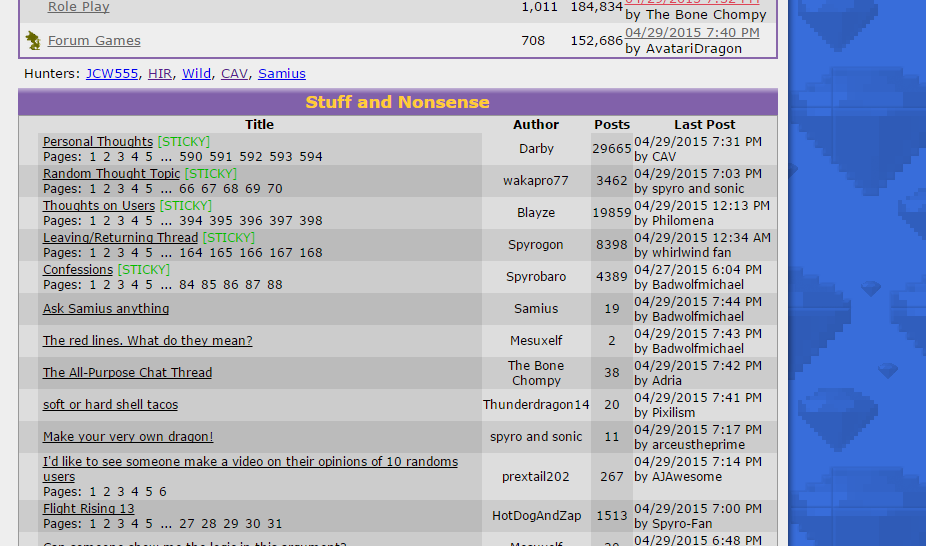
Task: Click the dragon icon beside Forum Games
Action: (x=33, y=41)
